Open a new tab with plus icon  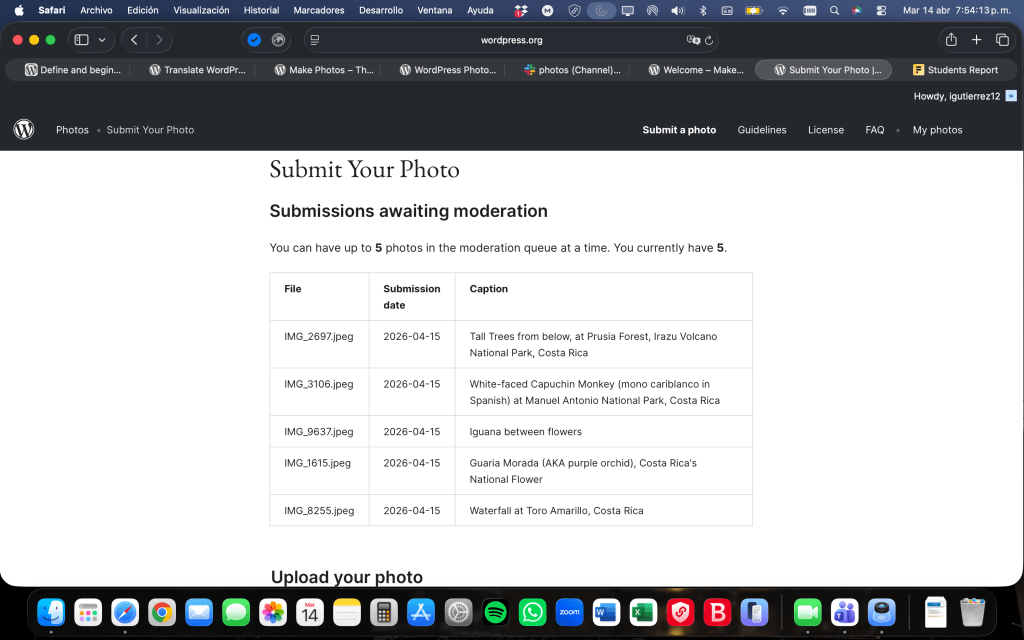977,40
